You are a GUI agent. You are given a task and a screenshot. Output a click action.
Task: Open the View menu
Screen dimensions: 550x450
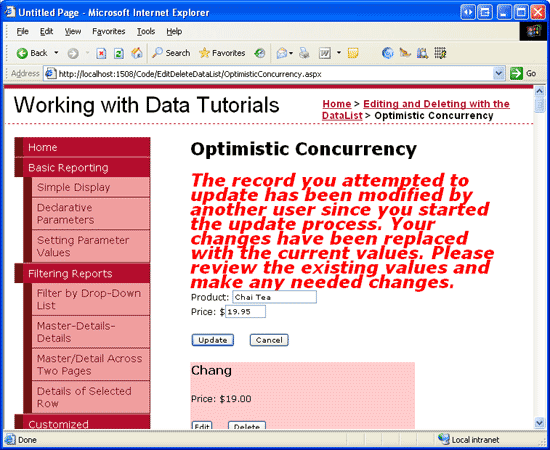tap(73, 32)
